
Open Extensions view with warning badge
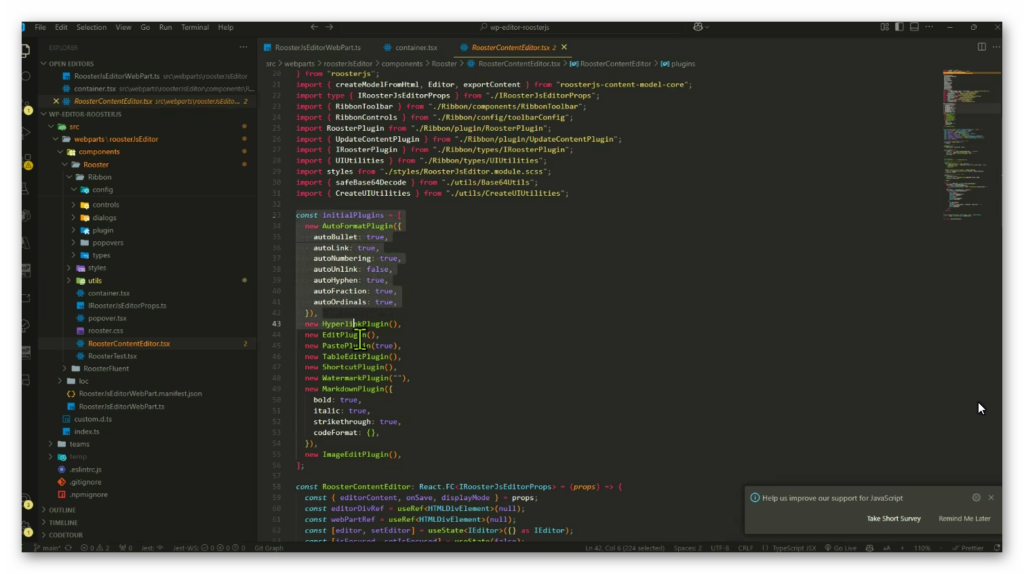27,161
